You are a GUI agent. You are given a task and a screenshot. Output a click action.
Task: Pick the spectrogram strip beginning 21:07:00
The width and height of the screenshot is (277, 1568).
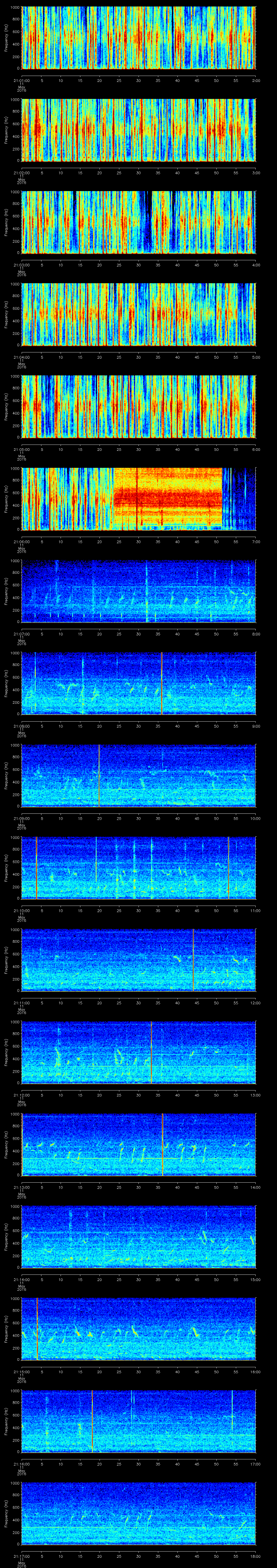pos(139,591)
